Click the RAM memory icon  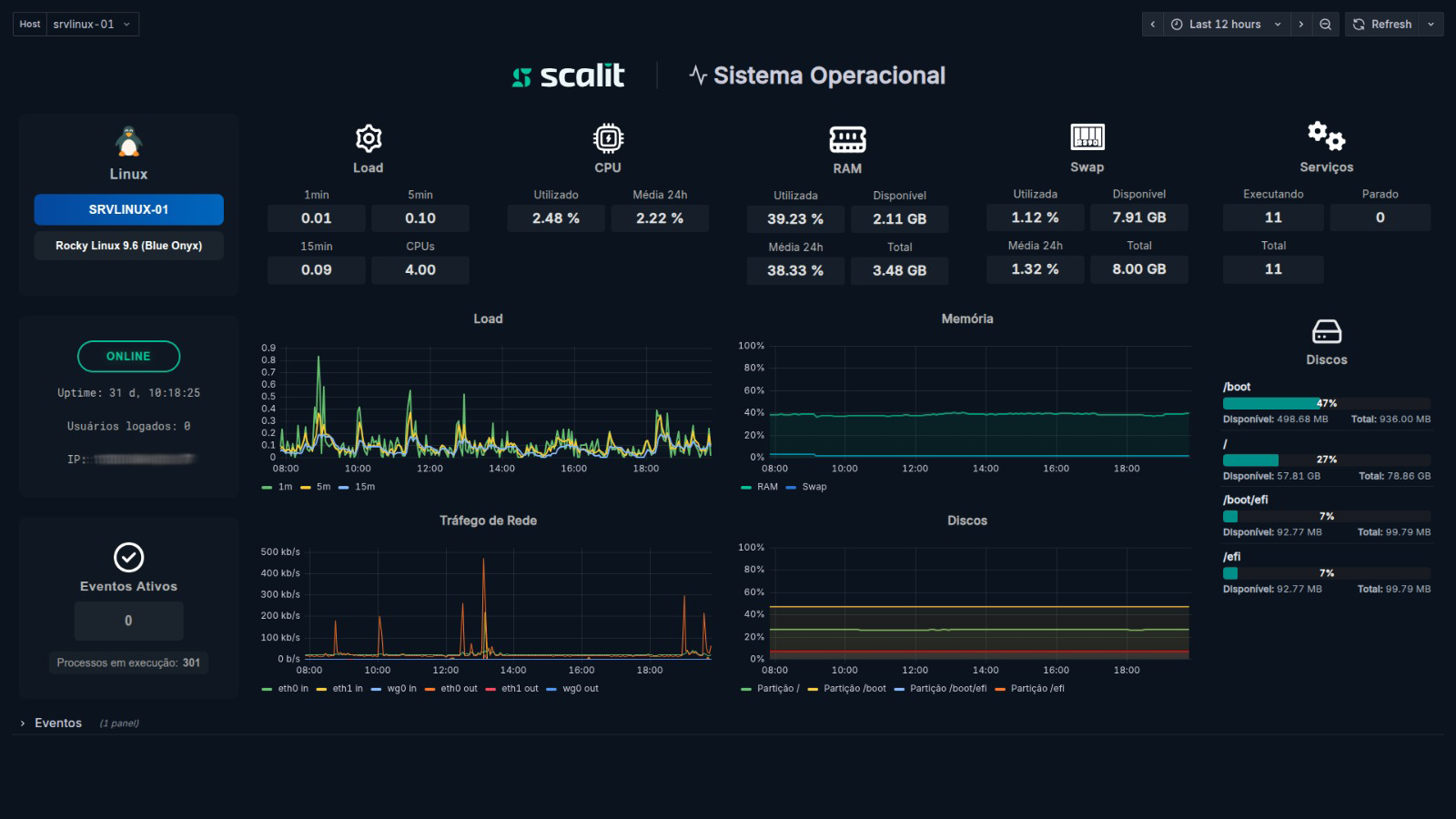pyautogui.click(x=847, y=139)
